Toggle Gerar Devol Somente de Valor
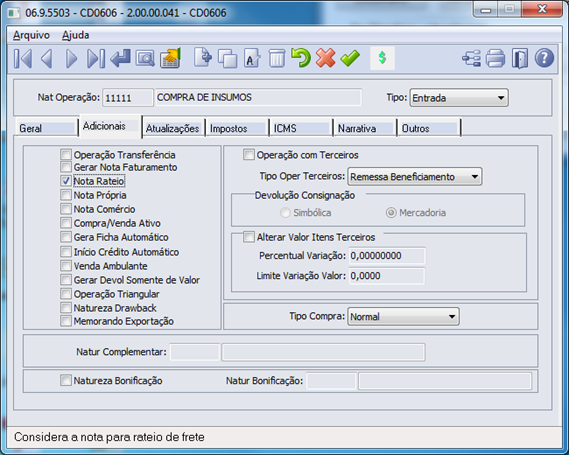The width and height of the screenshot is (569, 455). click(x=66, y=280)
